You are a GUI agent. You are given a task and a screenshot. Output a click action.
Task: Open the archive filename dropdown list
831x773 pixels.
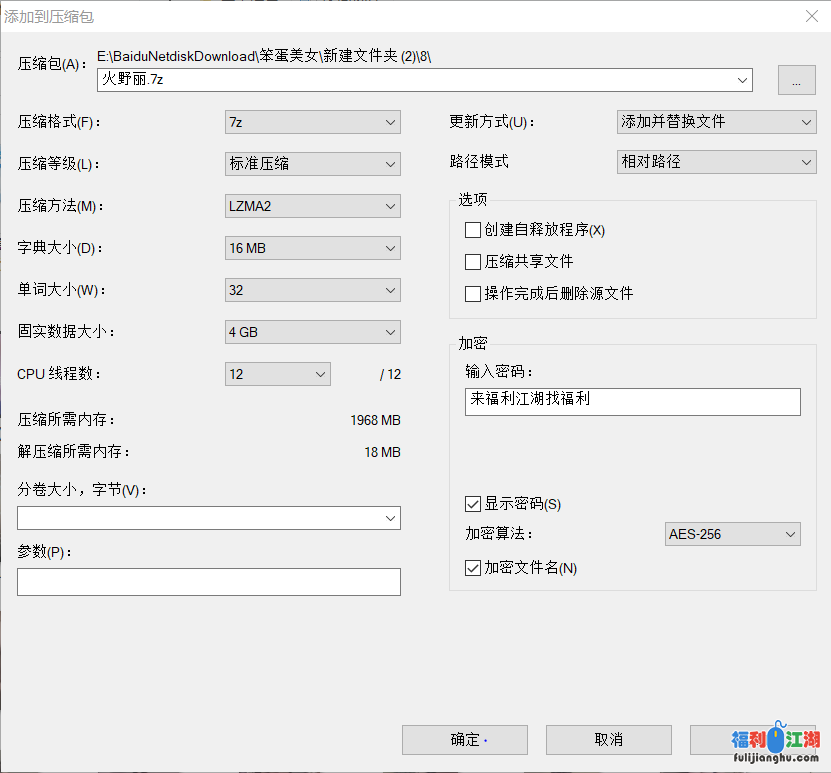pos(741,80)
